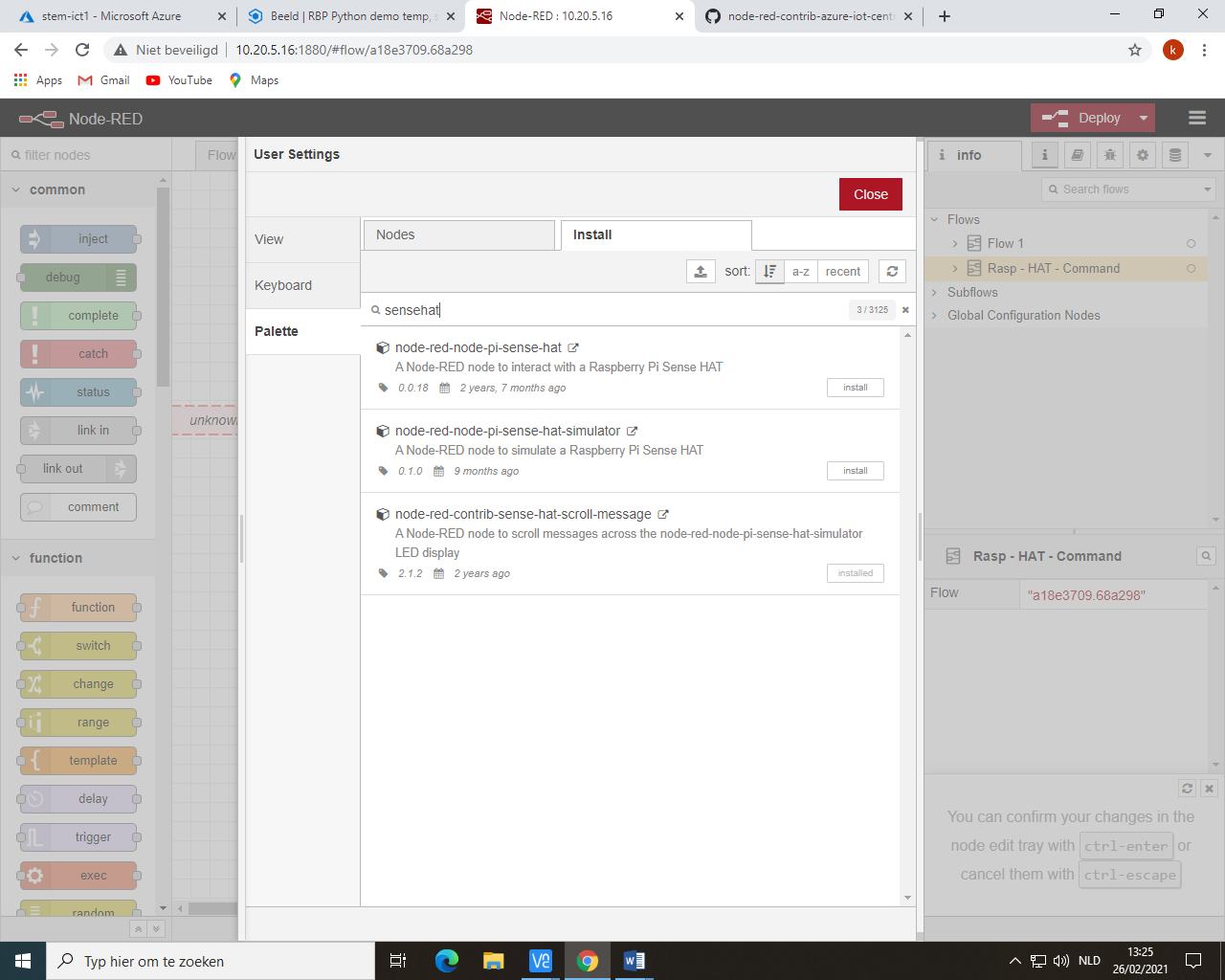The width and height of the screenshot is (1225, 980).
Task: Open the View settings section
Action: tap(303, 240)
